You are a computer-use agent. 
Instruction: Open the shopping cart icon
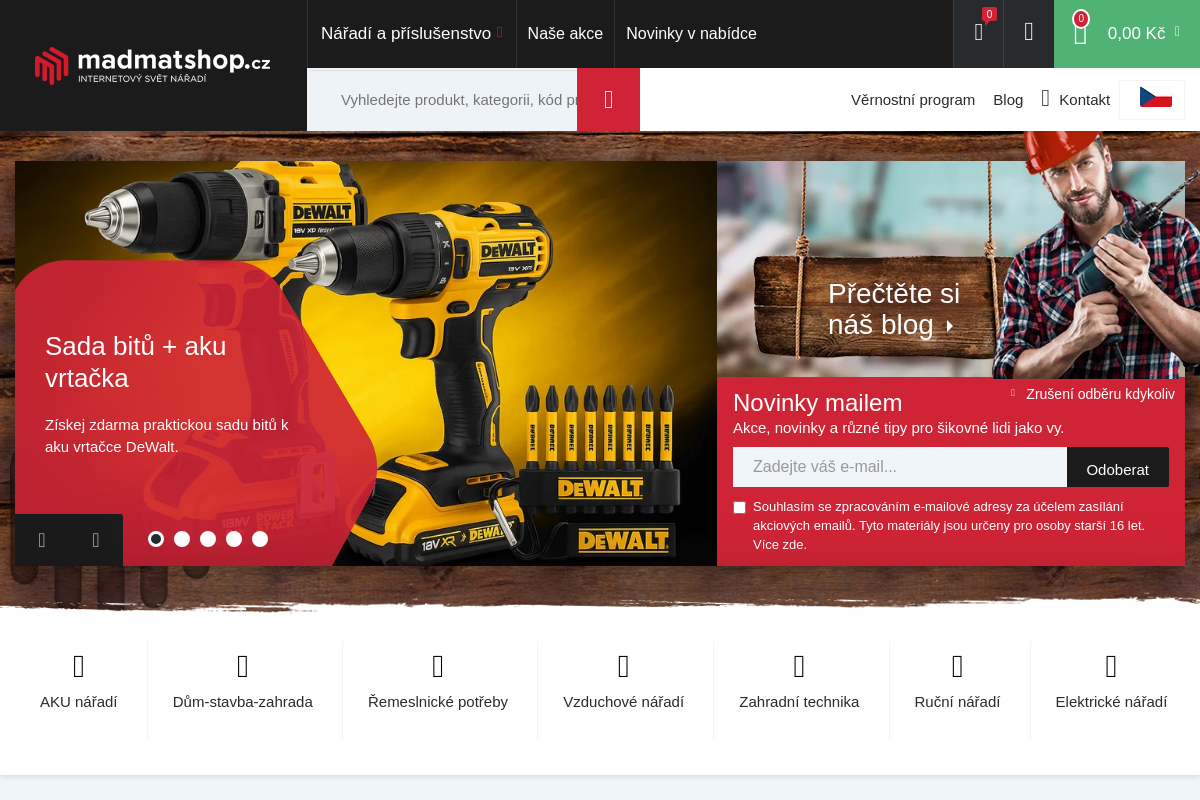point(1080,33)
